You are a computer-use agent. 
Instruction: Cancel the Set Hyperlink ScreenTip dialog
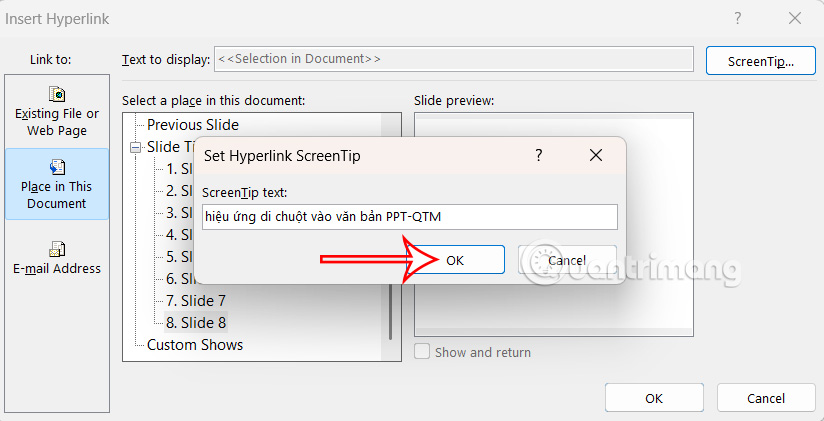[x=567, y=260]
